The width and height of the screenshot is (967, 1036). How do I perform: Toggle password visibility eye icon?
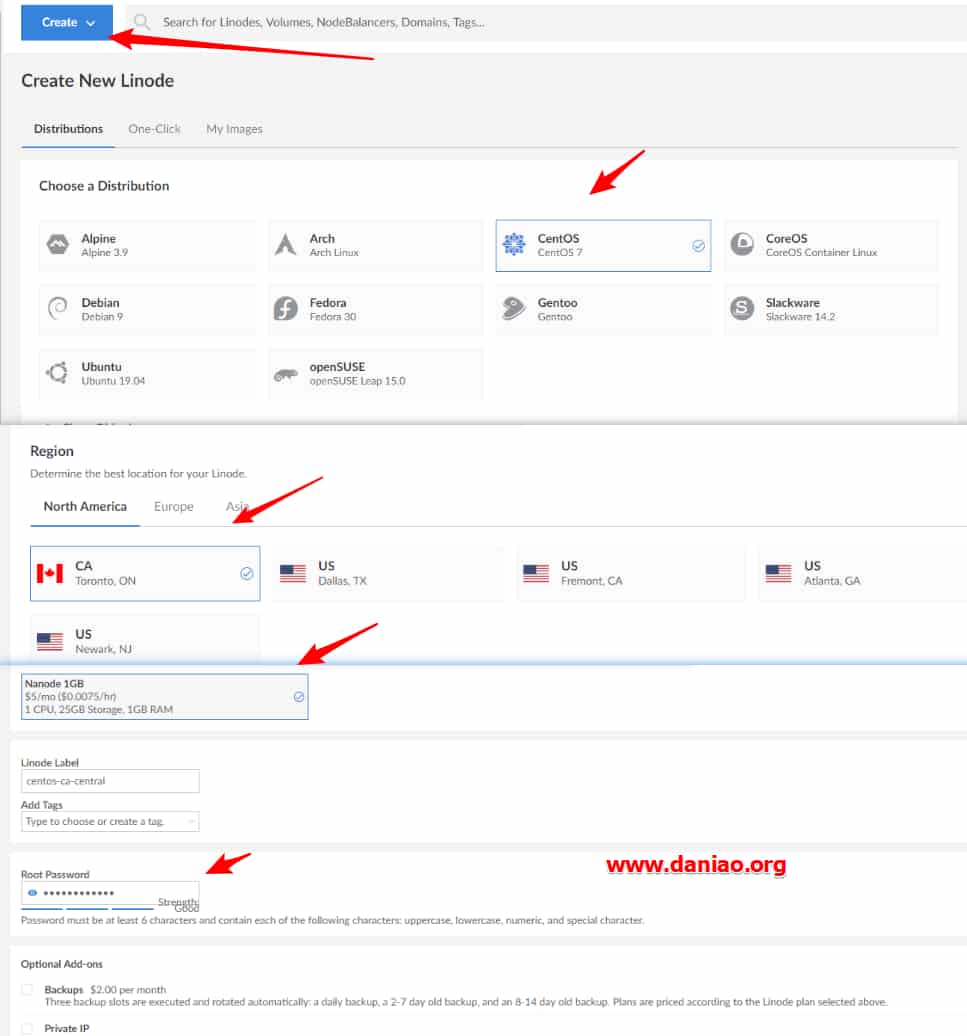click(32, 893)
